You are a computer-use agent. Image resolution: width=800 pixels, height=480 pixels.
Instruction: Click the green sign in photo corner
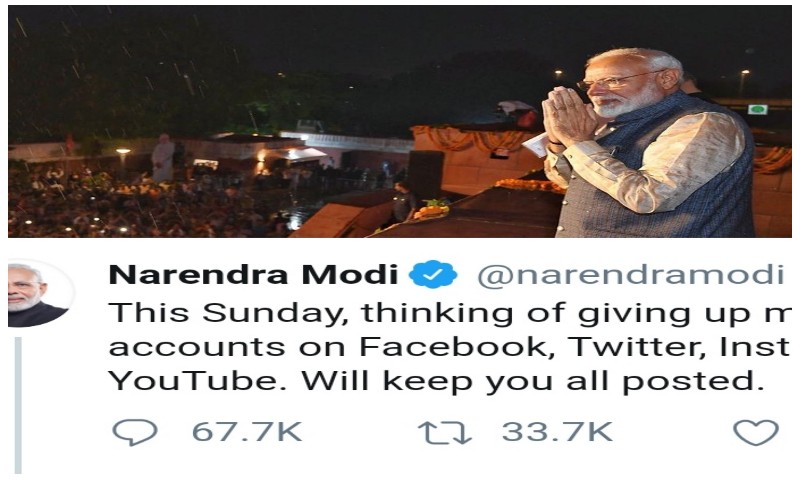pos(758,109)
